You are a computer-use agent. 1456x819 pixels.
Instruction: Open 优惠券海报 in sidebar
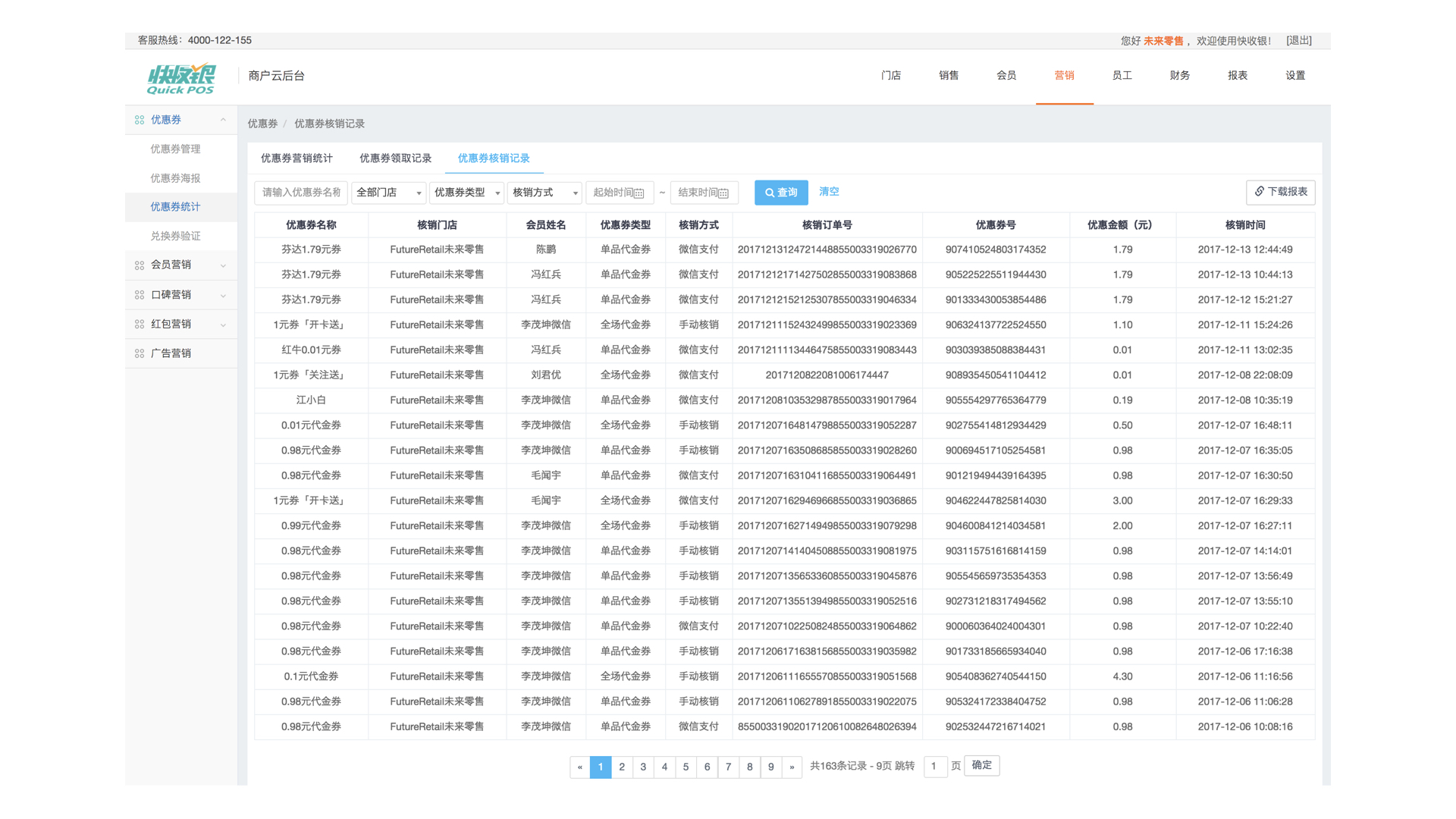pyautogui.click(x=175, y=178)
